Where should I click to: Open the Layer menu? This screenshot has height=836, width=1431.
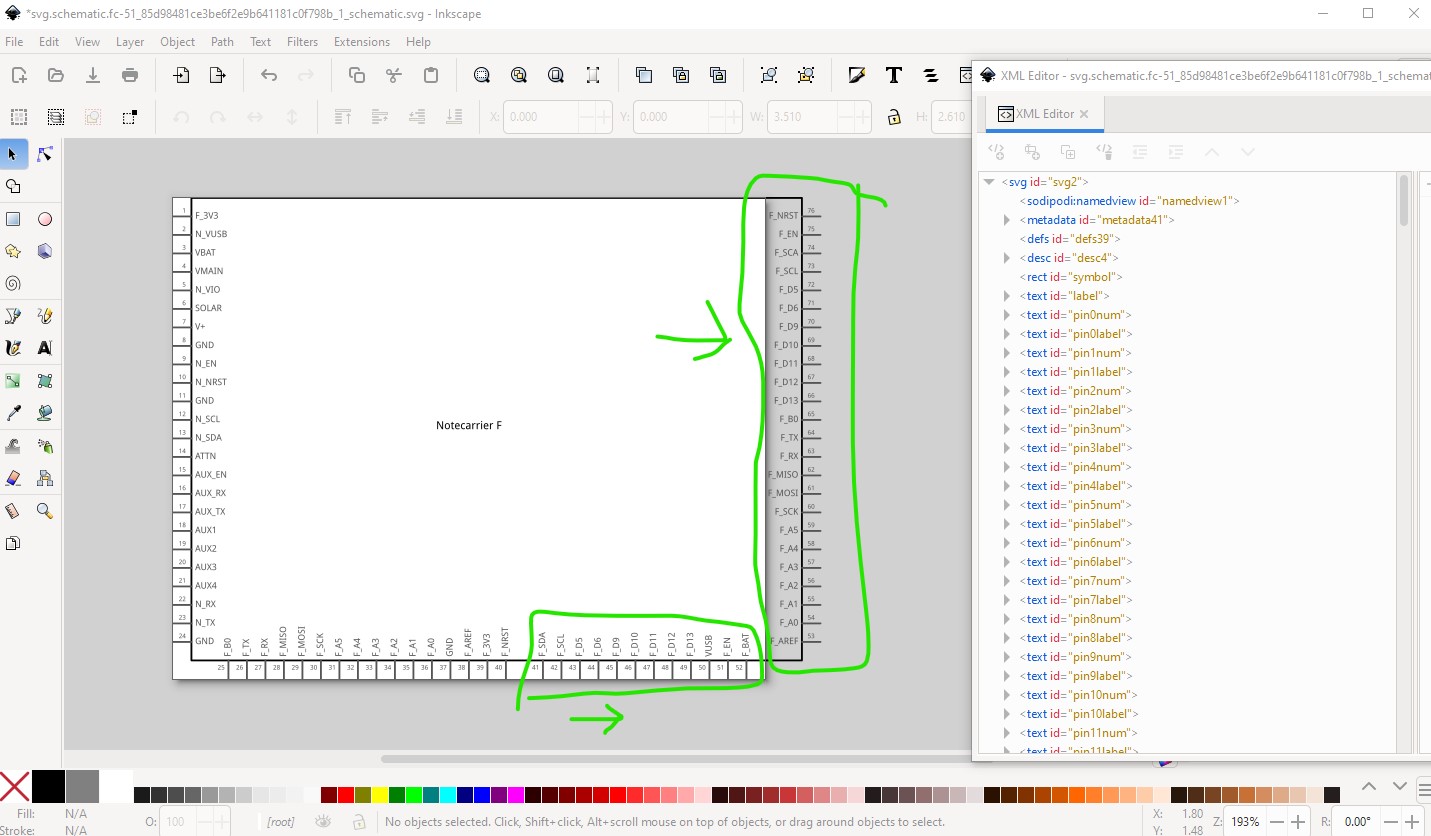point(130,42)
